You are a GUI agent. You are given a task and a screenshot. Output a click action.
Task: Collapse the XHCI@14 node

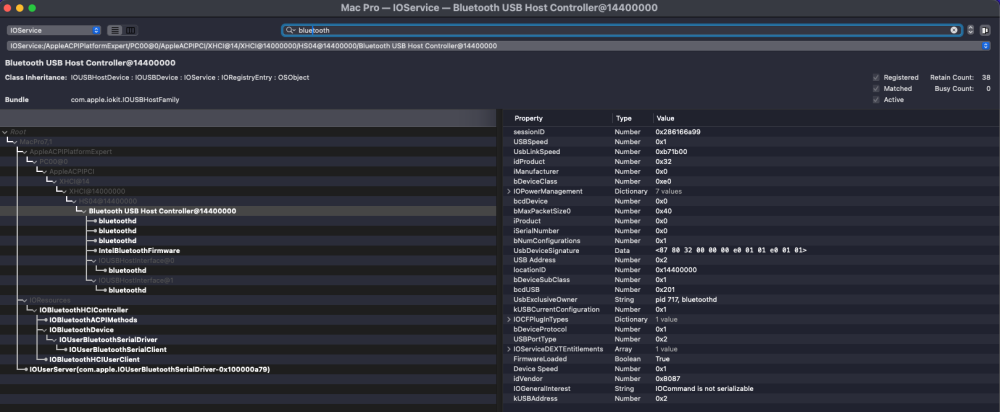point(55,181)
